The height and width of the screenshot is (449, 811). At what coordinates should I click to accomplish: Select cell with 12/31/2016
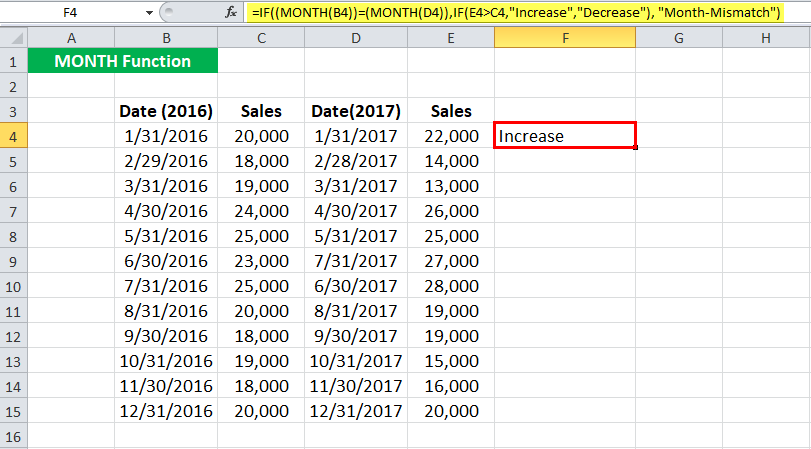166,411
